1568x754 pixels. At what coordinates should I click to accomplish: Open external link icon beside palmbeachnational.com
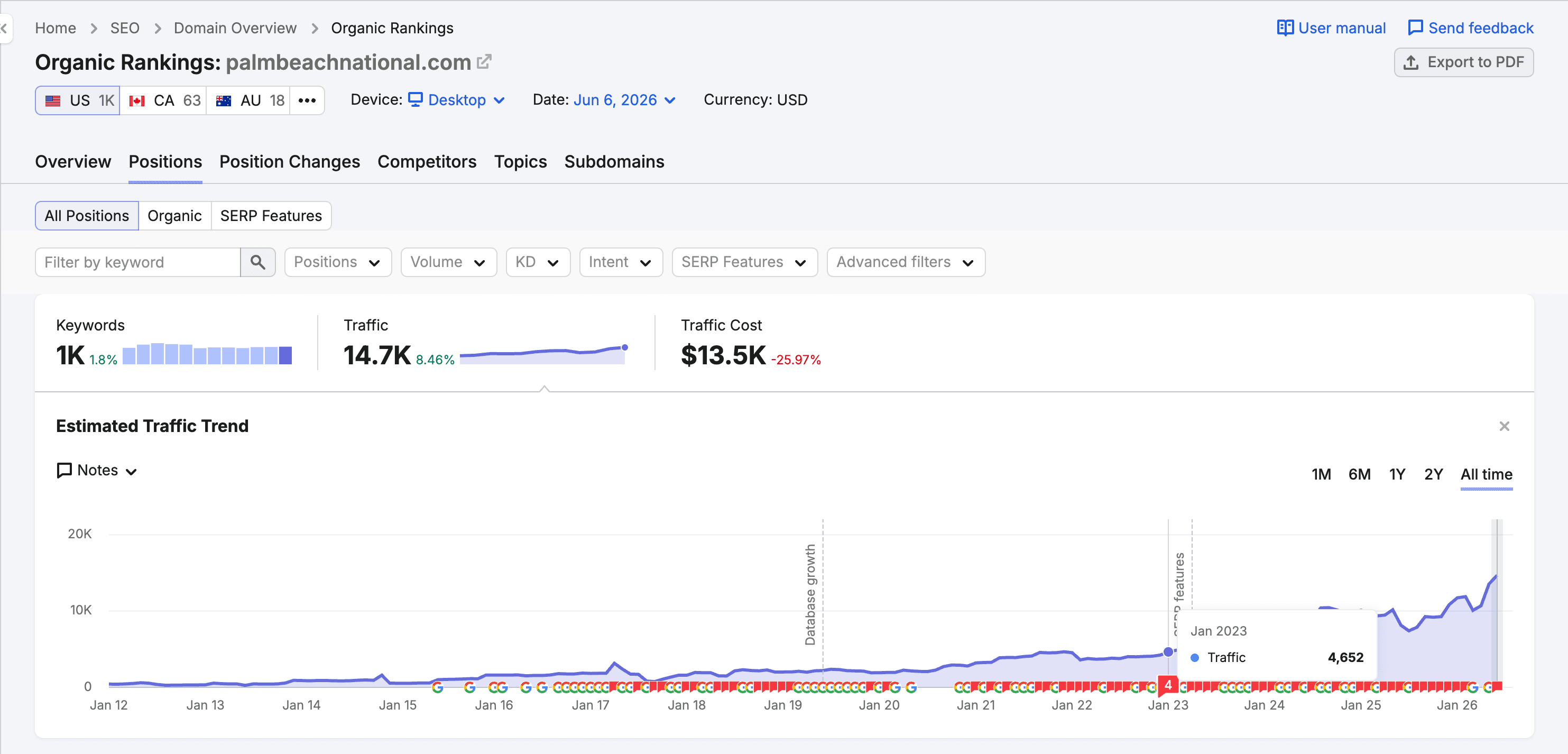[484, 61]
